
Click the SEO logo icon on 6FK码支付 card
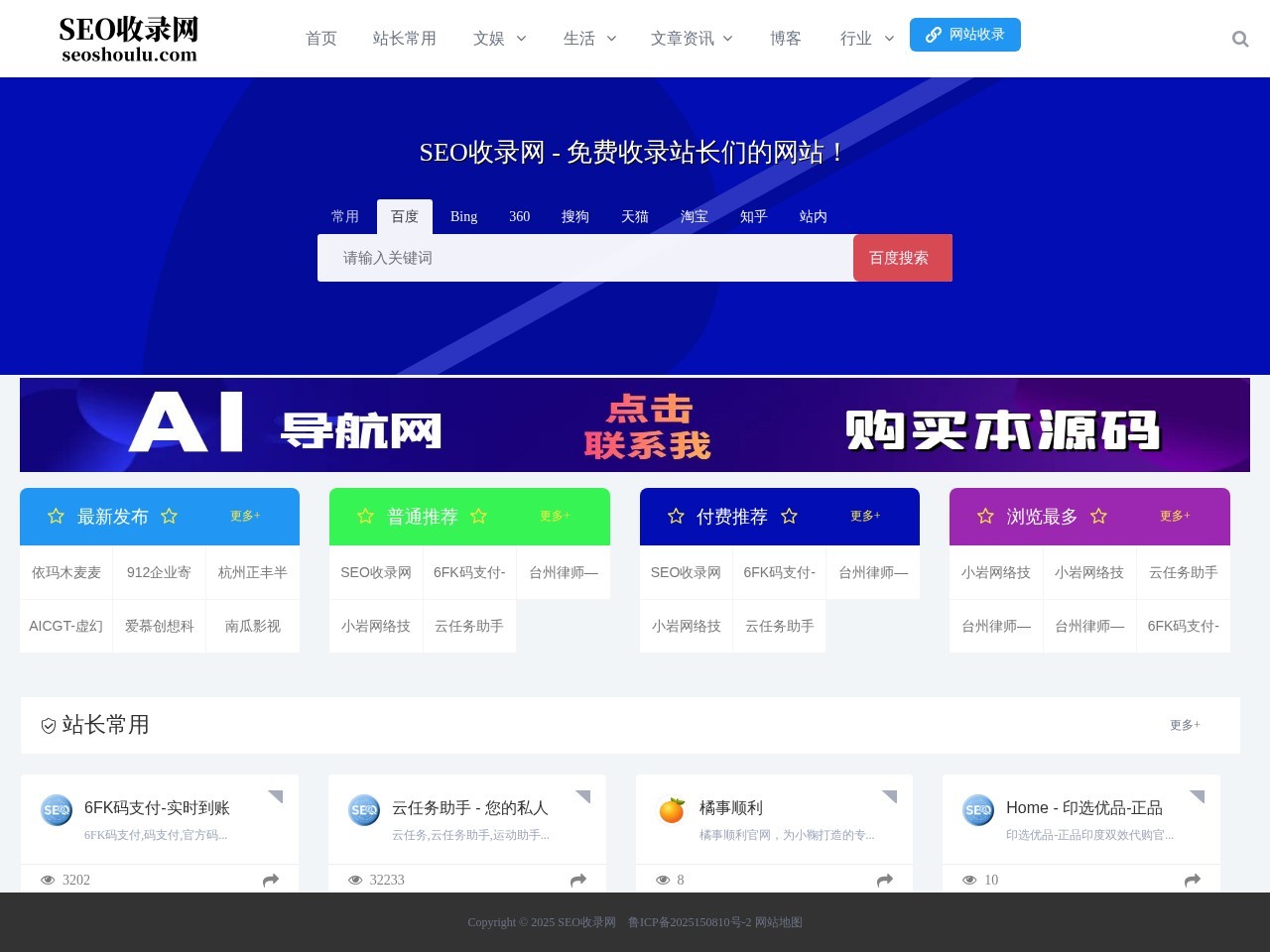(57, 809)
